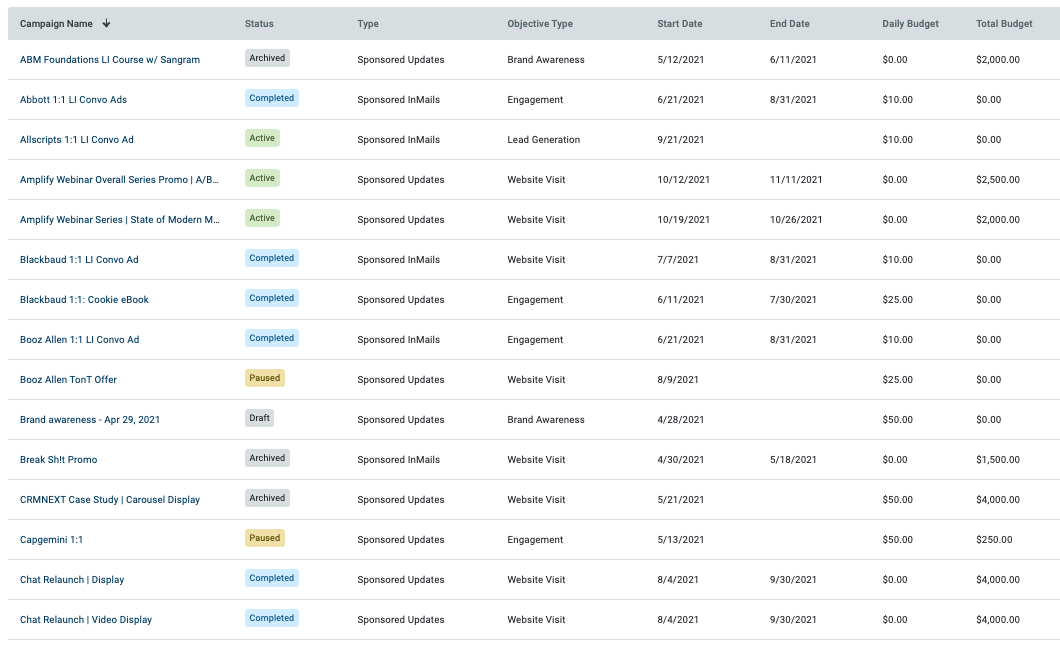Open Booz Allen 1:1 LI Convo Ad campaign
This screenshot has height=646, width=1060.
pos(79,339)
